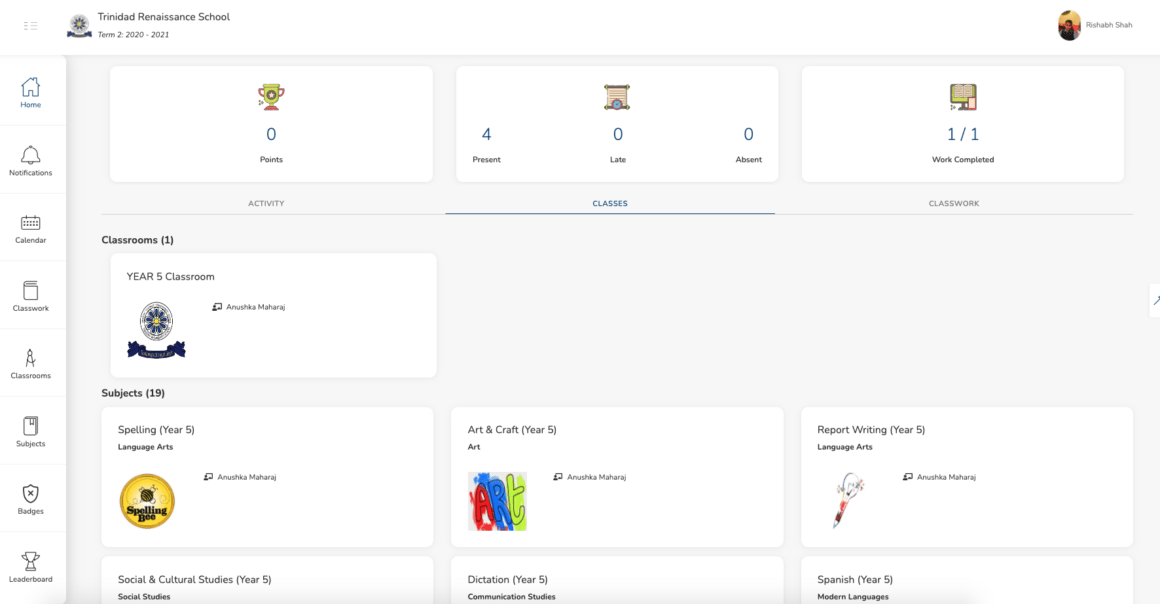Open the Work Completed stats card
Image resolution: width=1160 pixels, height=604 pixels.
click(962, 124)
